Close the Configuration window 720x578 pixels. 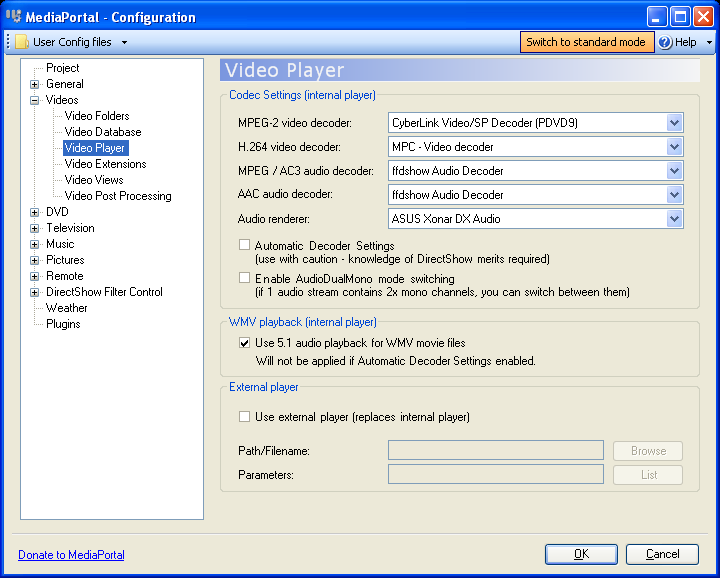point(703,17)
